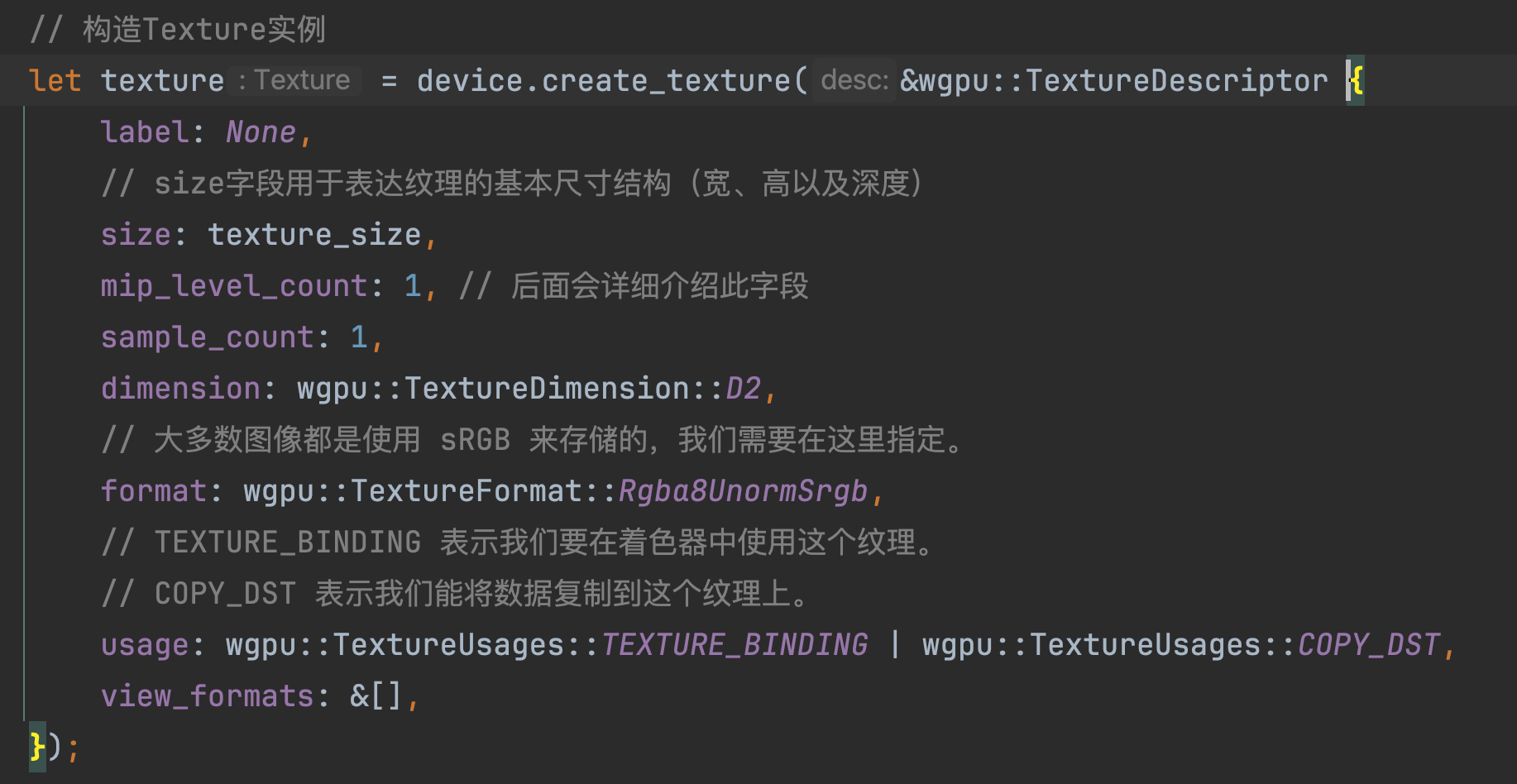Click the TextureDescriptor type name
The height and width of the screenshot is (784, 1517).
(x=1177, y=81)
